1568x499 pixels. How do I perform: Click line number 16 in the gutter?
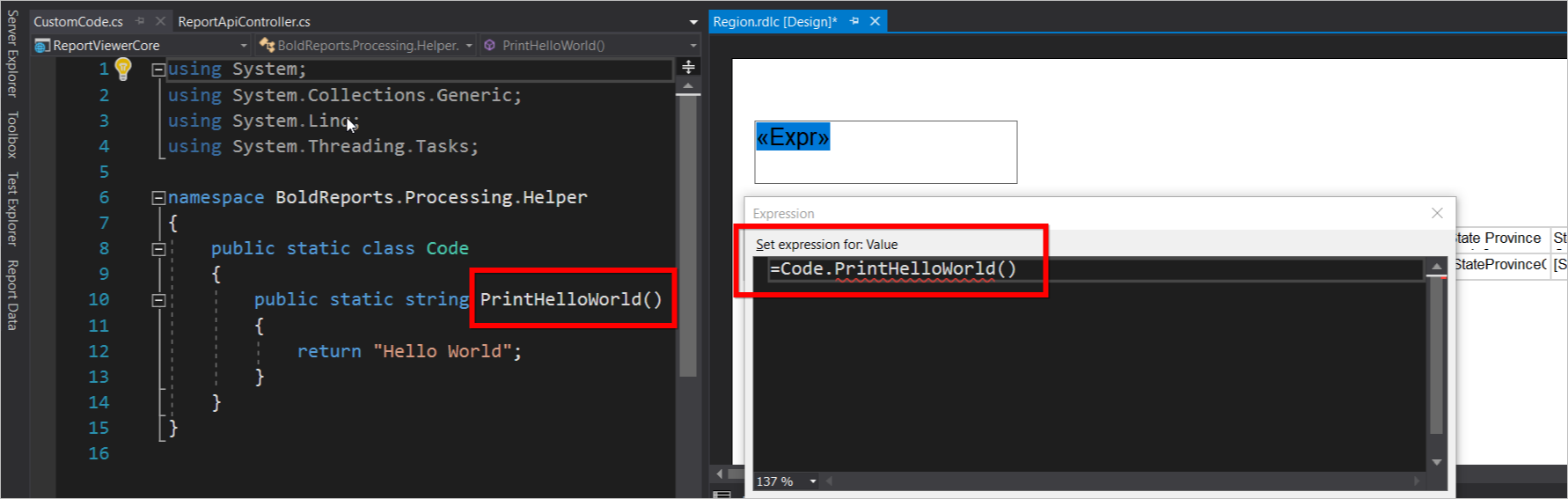click(x=99, y=453)
